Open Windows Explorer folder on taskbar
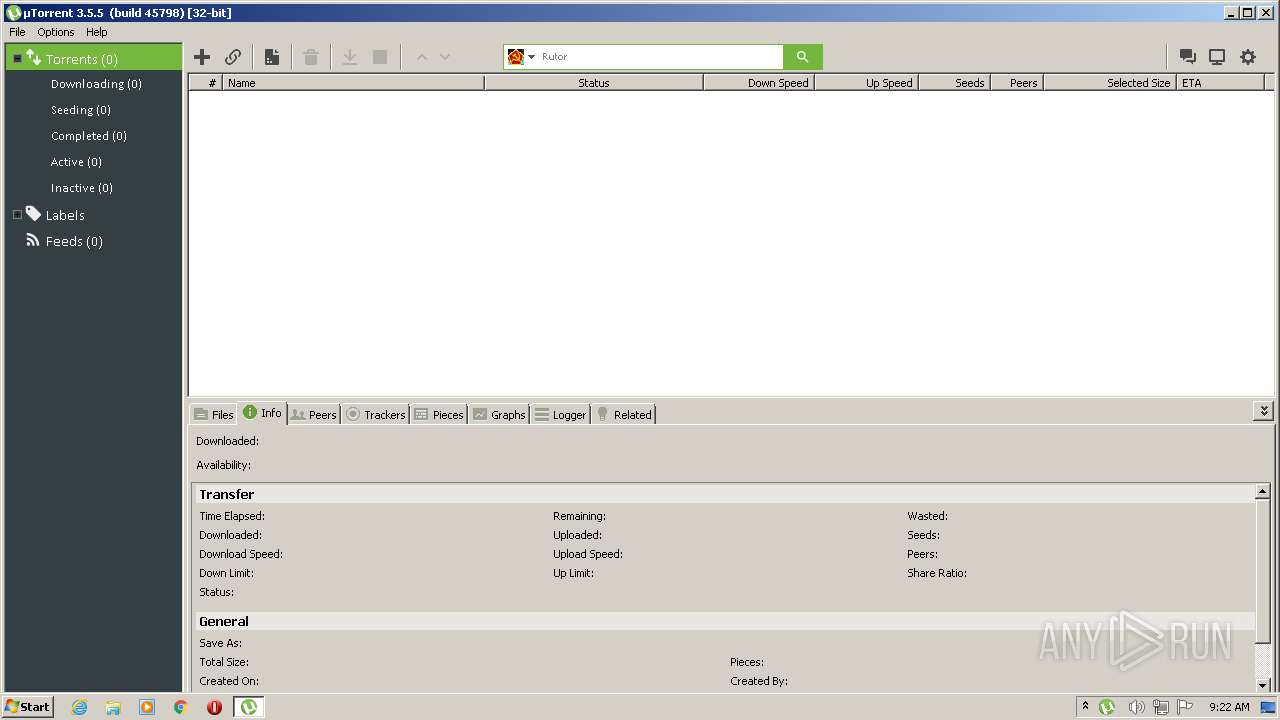The image size is (1280, 720). [113, 707]
